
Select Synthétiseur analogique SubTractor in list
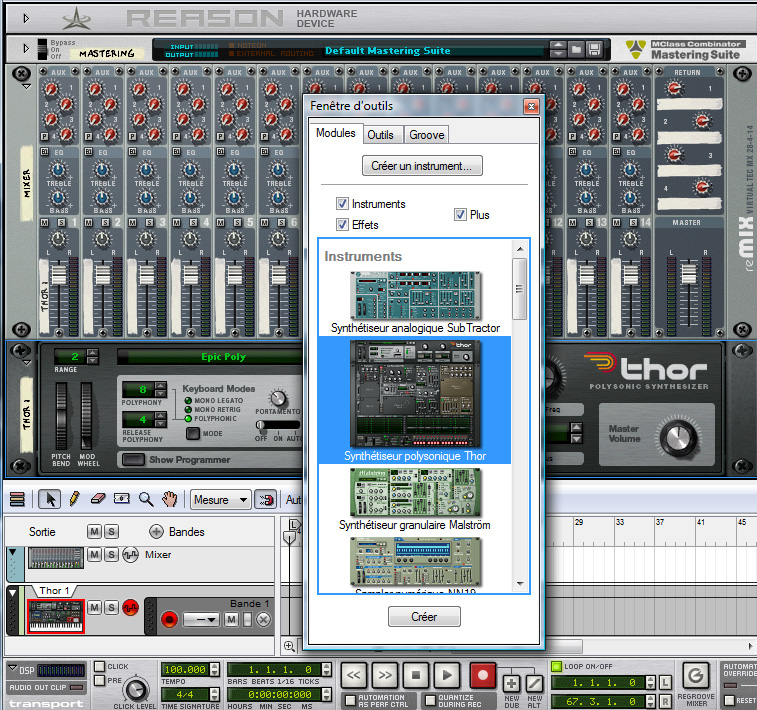415,302
